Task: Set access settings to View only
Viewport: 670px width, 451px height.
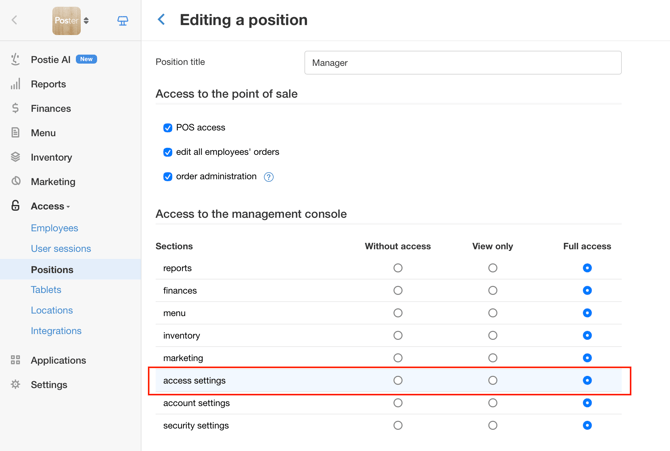Action: [493, 380]
